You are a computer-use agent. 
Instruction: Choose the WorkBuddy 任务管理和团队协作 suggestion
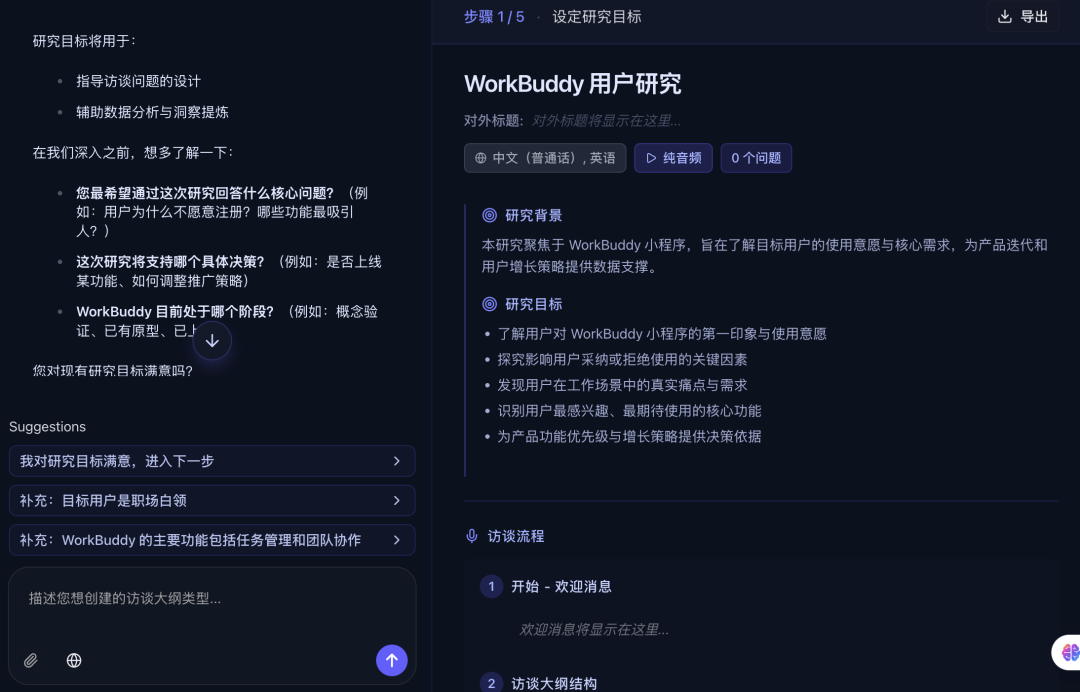point(211,540)
